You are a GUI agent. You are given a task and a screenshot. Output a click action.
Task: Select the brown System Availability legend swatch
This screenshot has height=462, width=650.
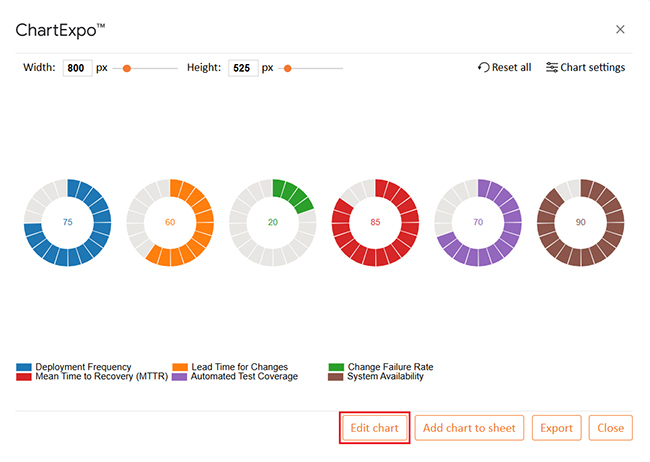336,377
